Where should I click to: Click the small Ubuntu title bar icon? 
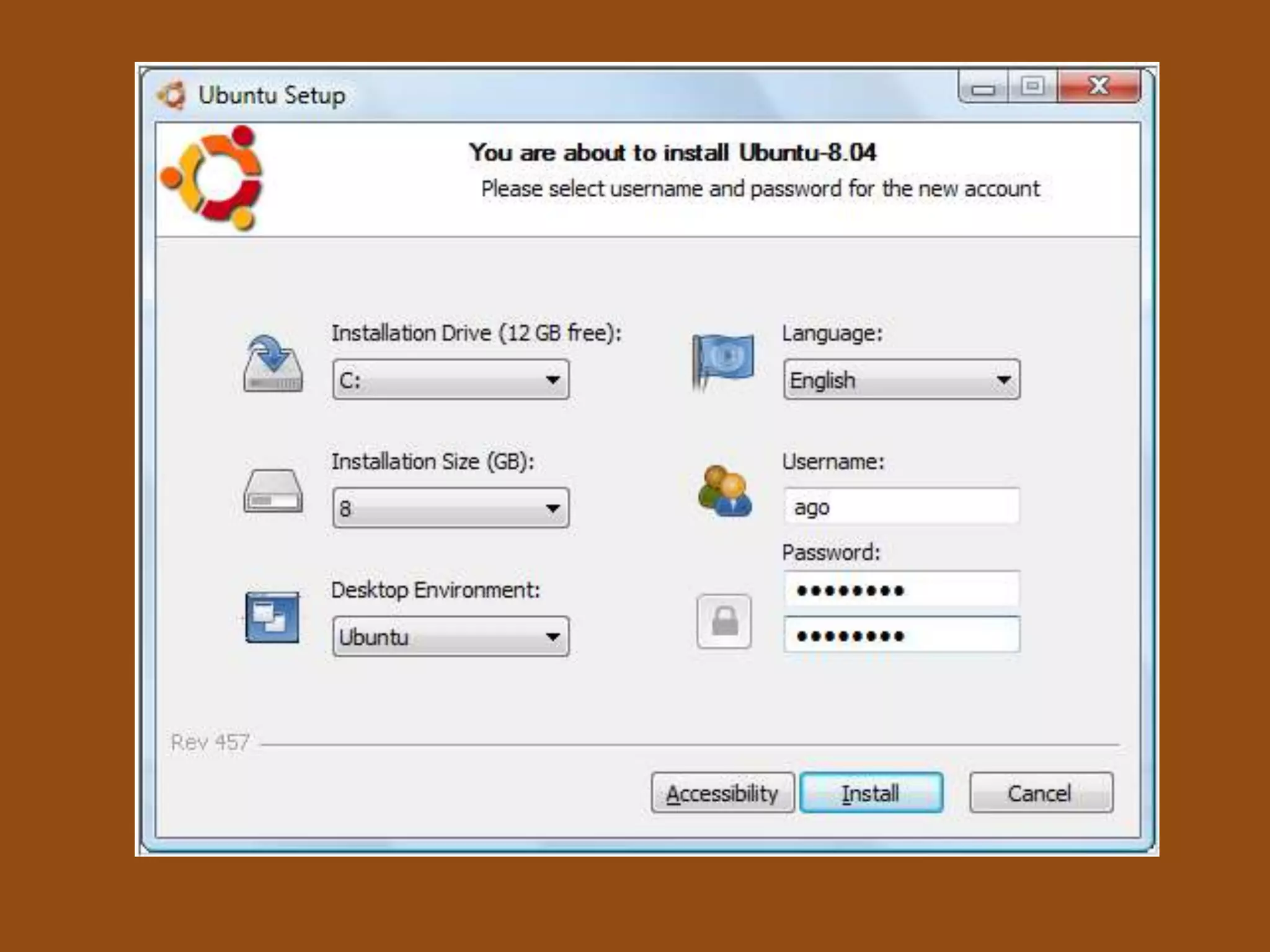tap(172, 95)
